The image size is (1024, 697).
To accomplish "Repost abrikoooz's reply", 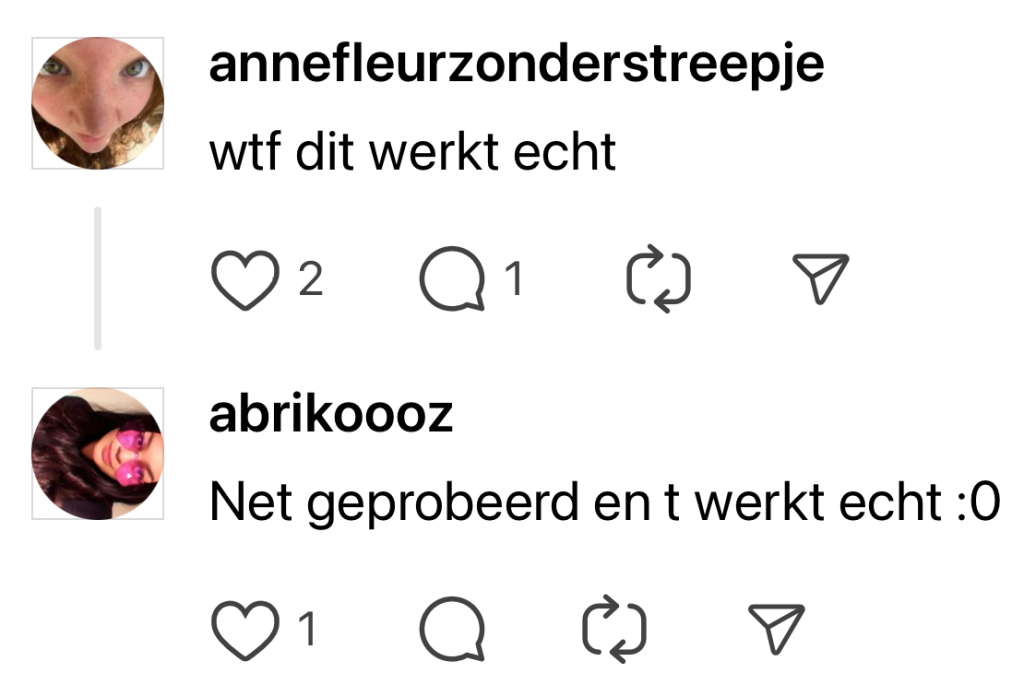I will (x=614, y=629).
